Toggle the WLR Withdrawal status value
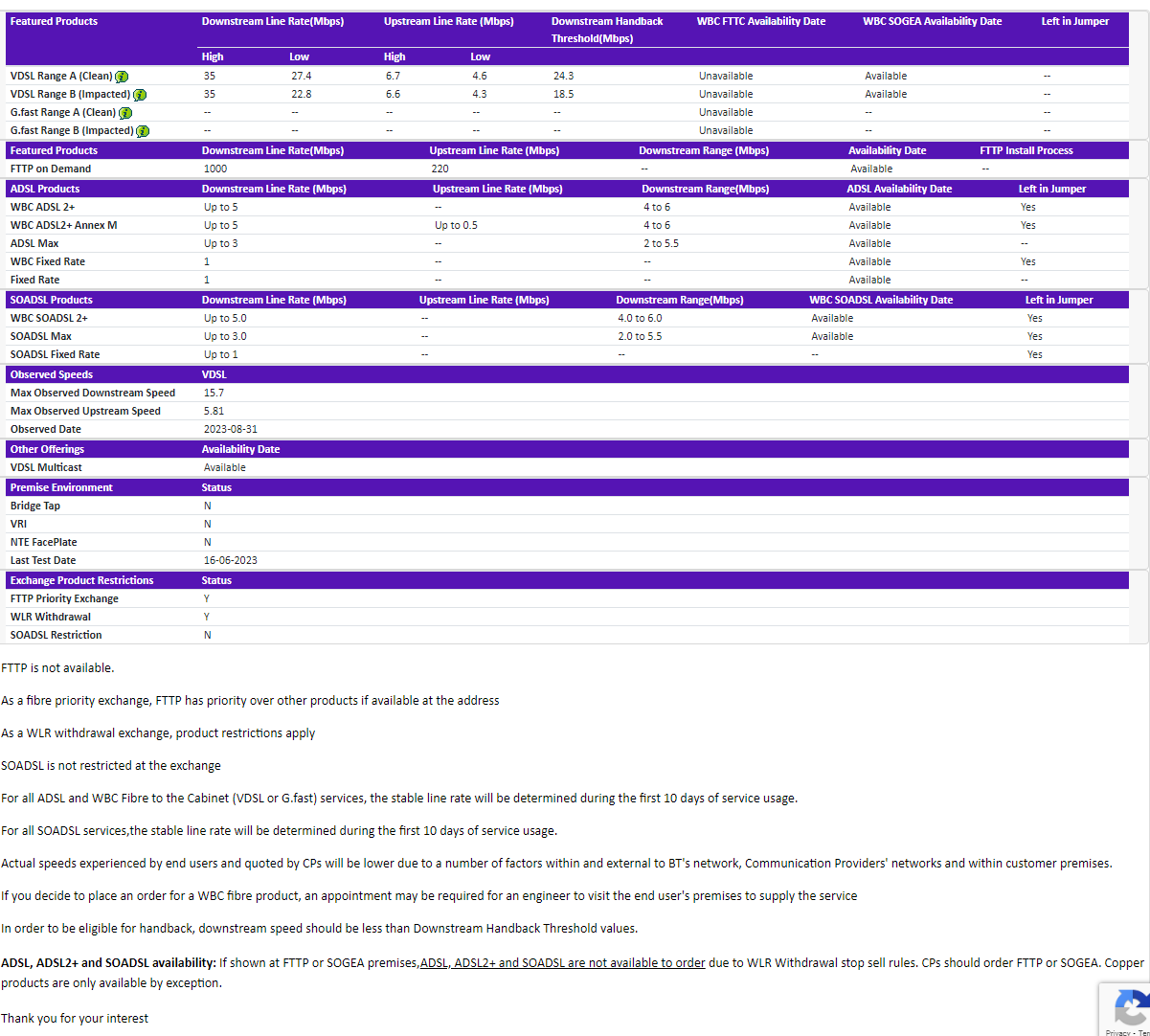 coord(206,617)
